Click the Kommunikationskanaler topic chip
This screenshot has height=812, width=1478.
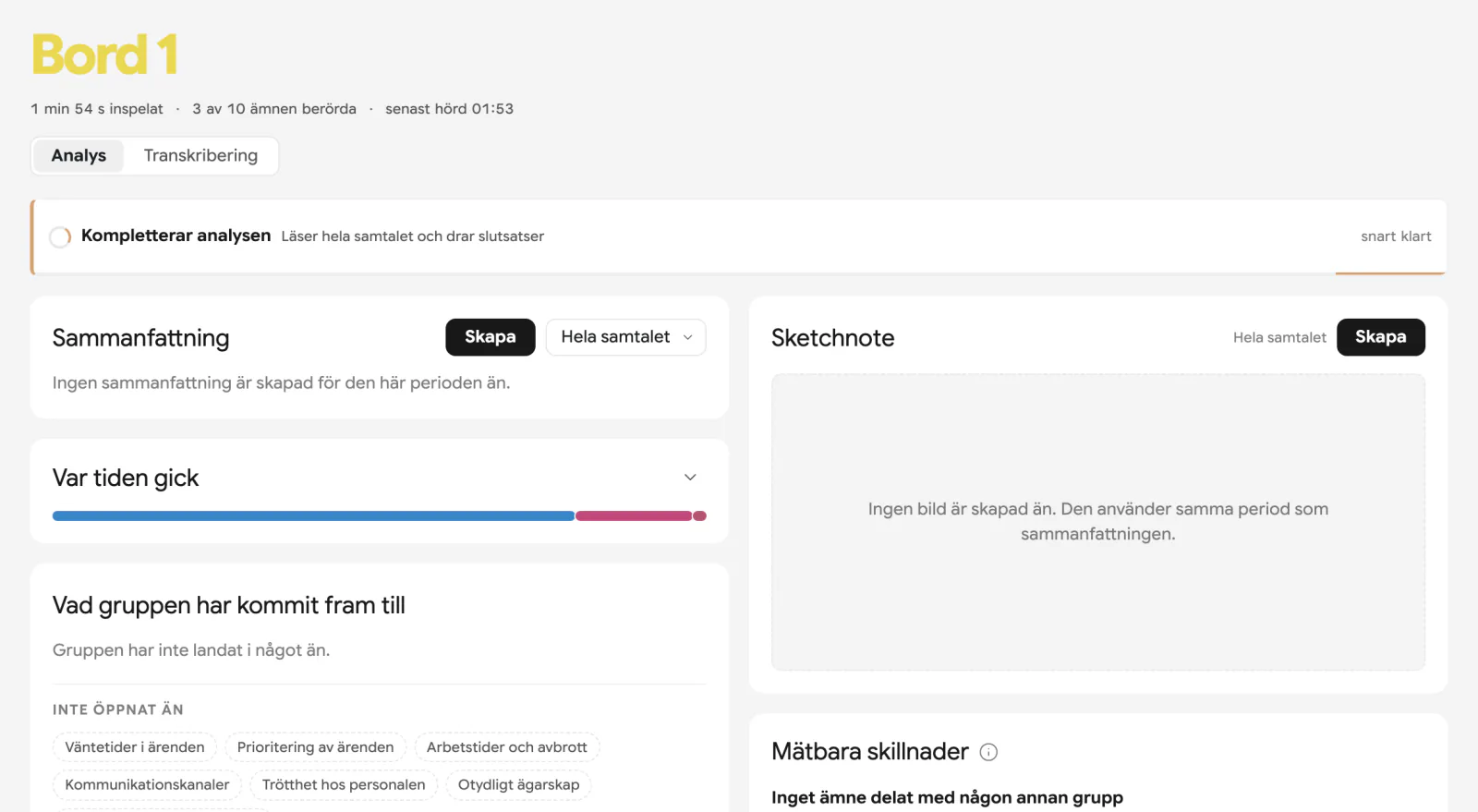point(147,785)
